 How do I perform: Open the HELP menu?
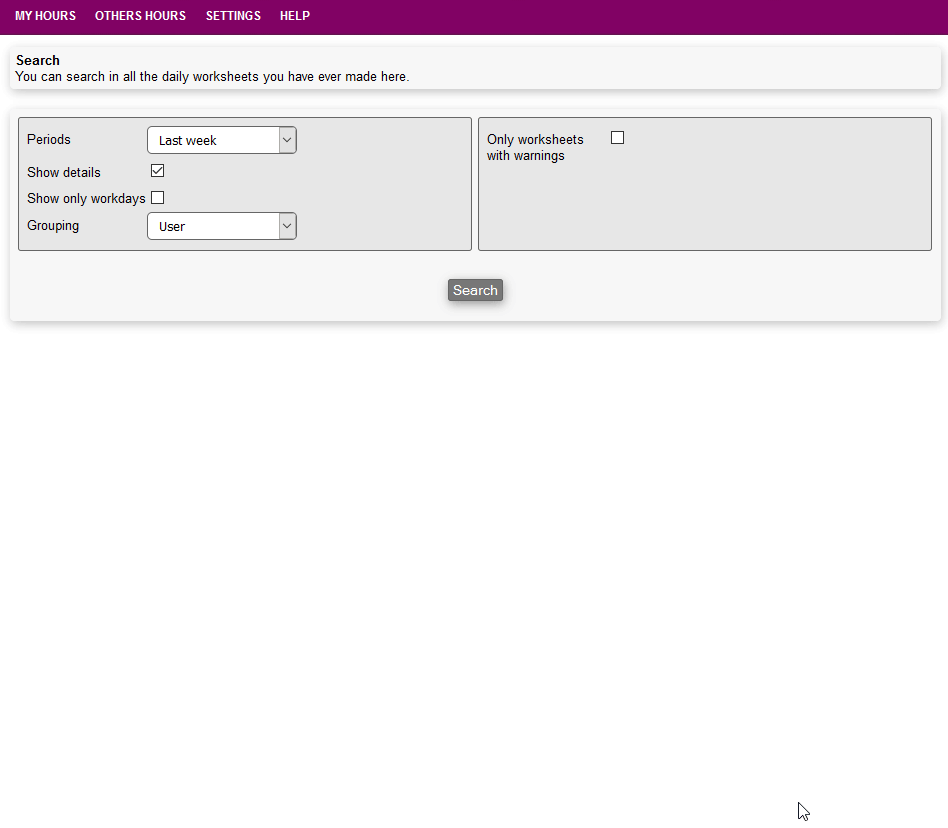point(295,16)
